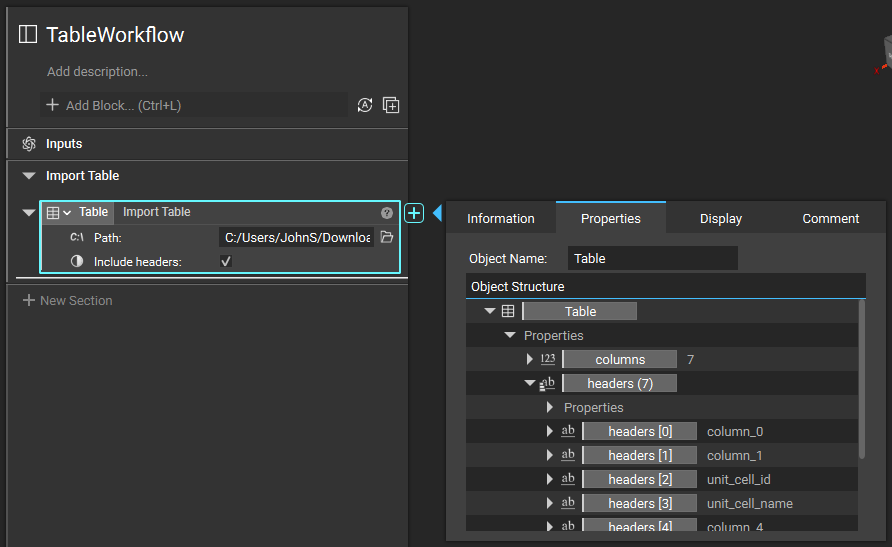The height and width of the screenshot is (547, 892).
Task: Uncheck the Include headers checkbox
Action: (226, 261)
